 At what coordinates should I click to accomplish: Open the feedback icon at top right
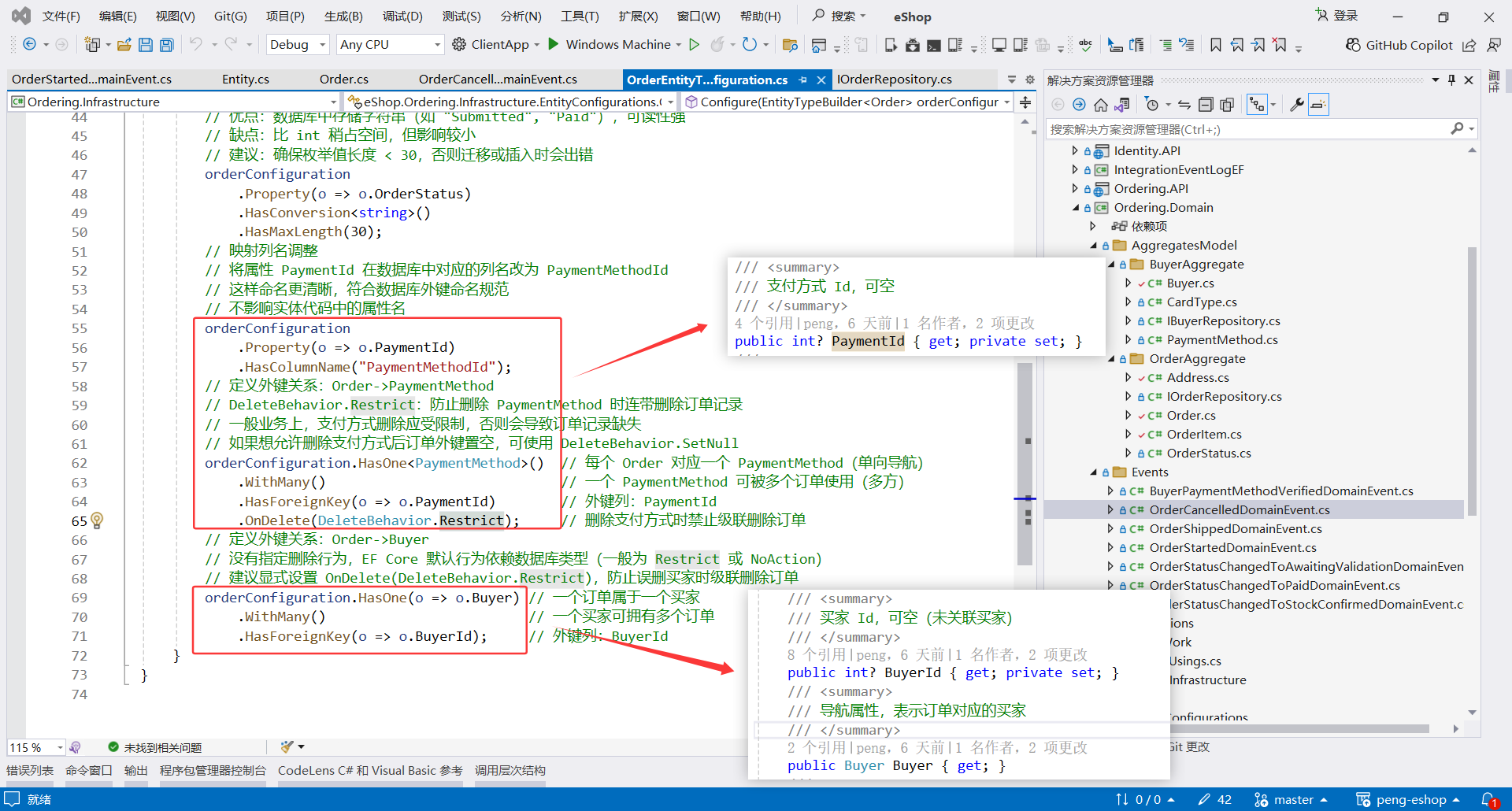click(x=1493, y=45)
